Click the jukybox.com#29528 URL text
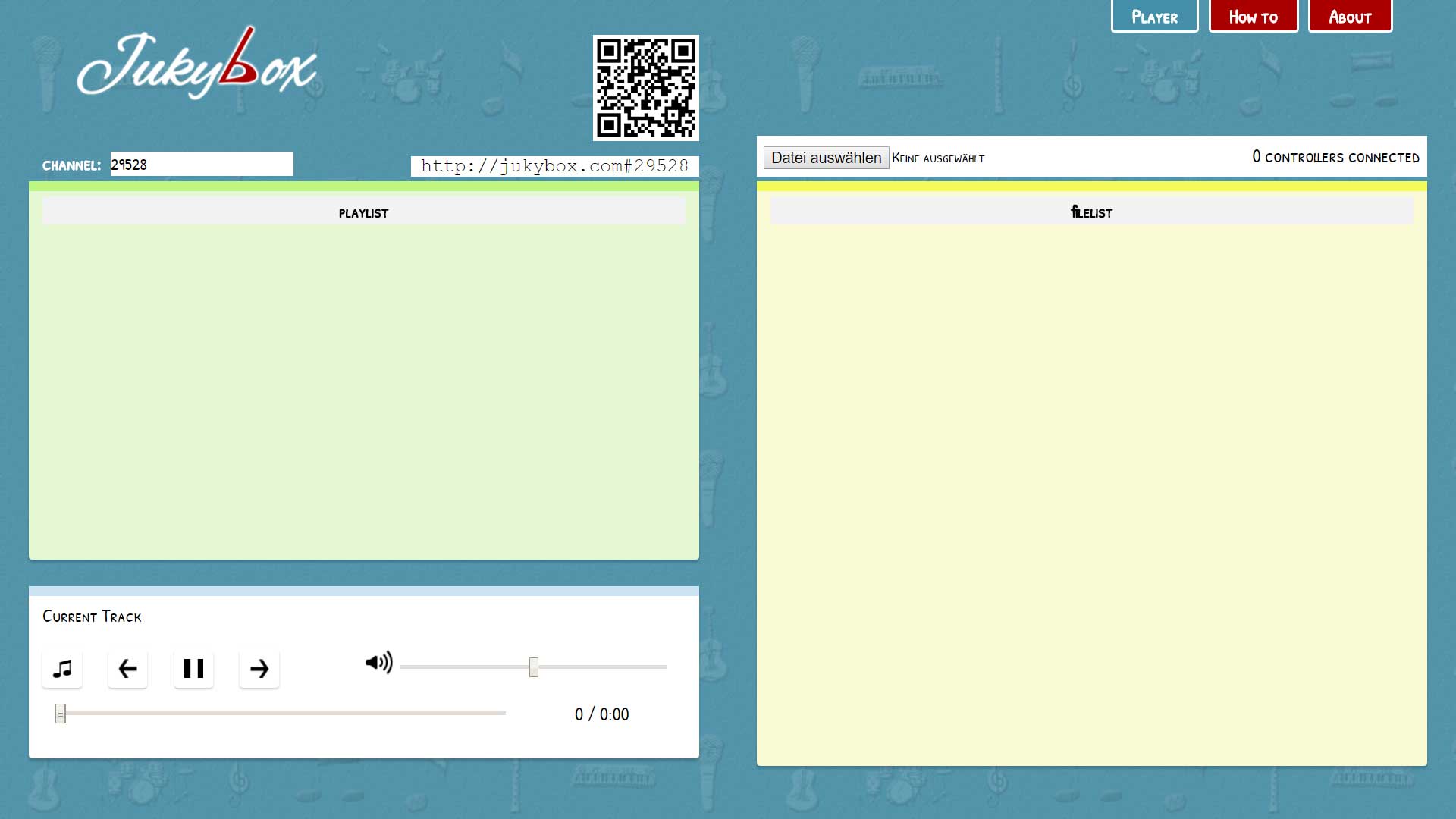1456x819 pixels. point(554,166)
